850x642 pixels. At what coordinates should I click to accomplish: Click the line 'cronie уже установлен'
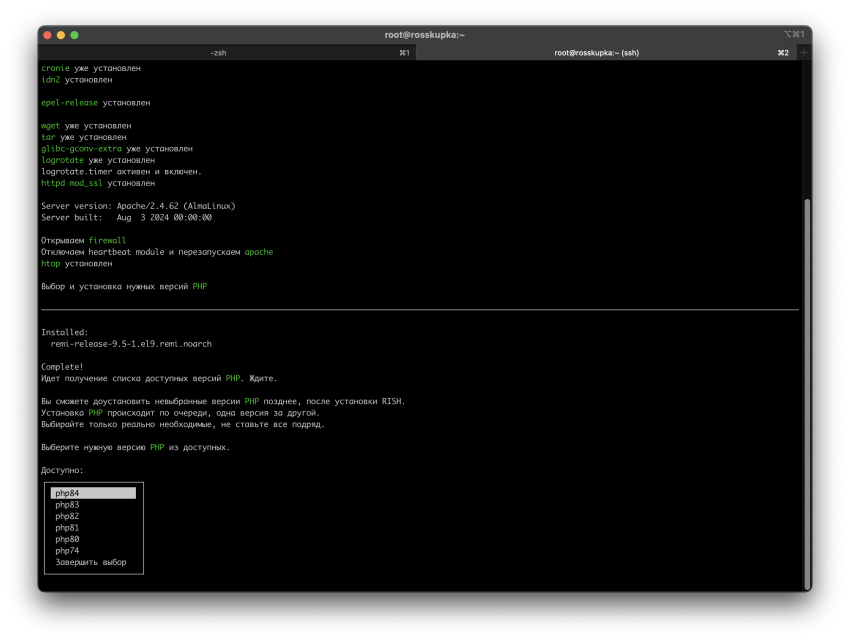coord(91,68)
